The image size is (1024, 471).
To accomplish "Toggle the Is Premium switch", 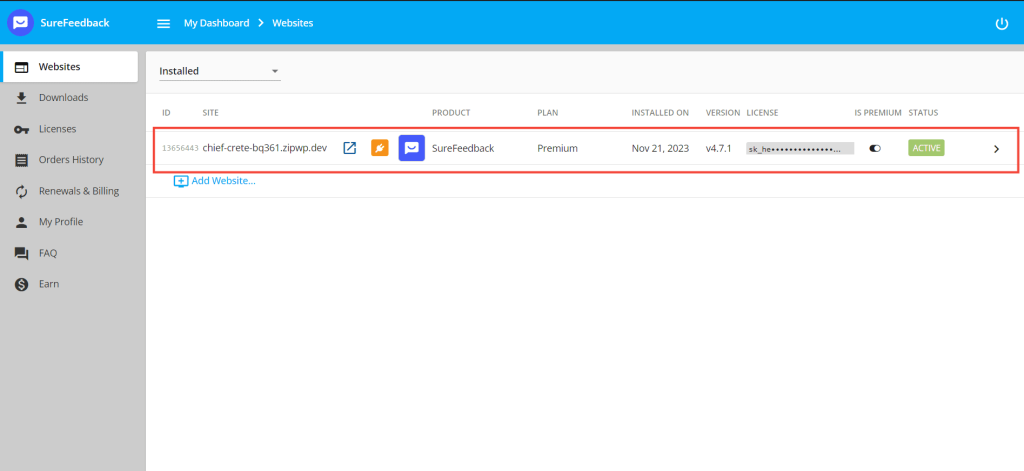I will coord(875,148).
